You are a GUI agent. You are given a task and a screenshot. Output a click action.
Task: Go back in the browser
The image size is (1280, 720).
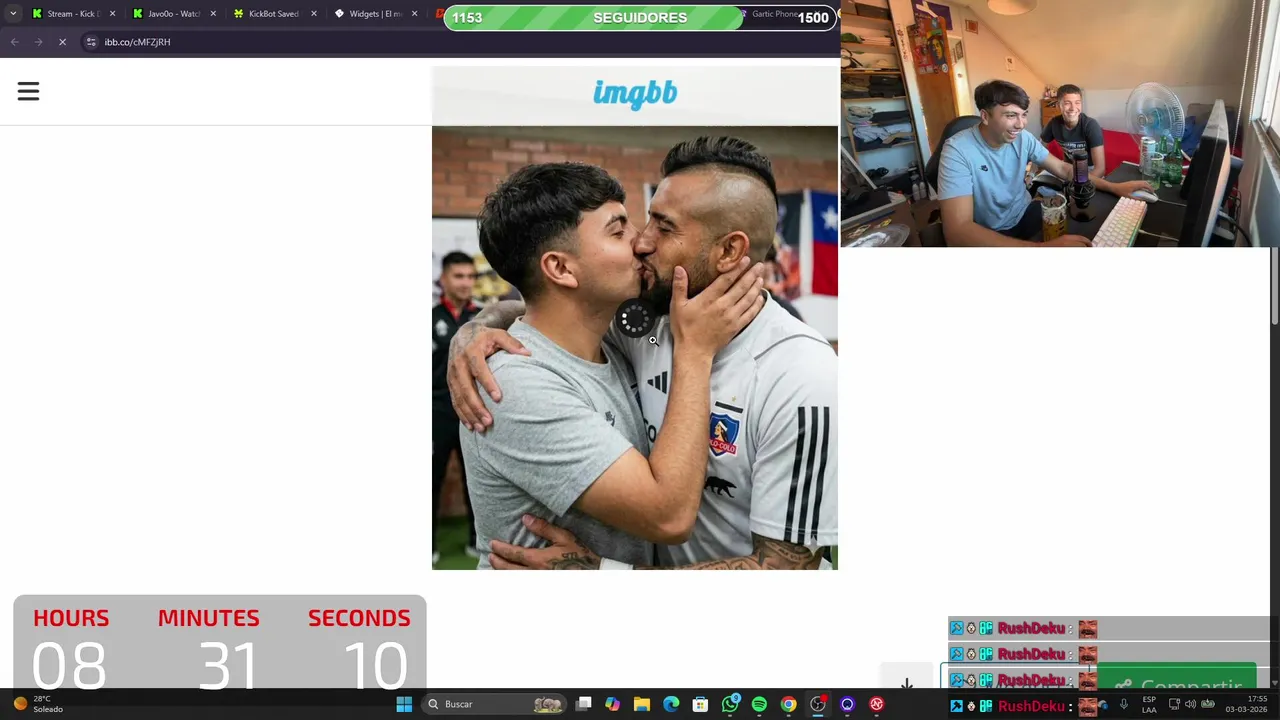(14, 42)
